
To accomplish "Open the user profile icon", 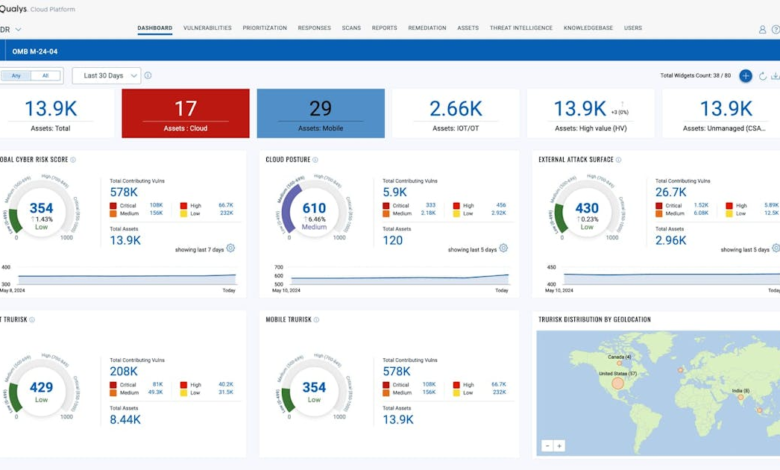I will click(762, 30).
